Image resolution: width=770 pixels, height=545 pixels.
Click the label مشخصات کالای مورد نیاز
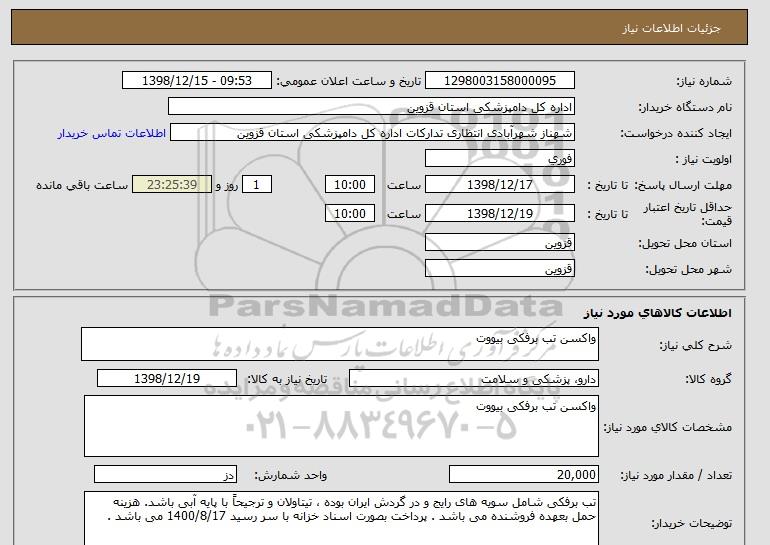(668, 427)
